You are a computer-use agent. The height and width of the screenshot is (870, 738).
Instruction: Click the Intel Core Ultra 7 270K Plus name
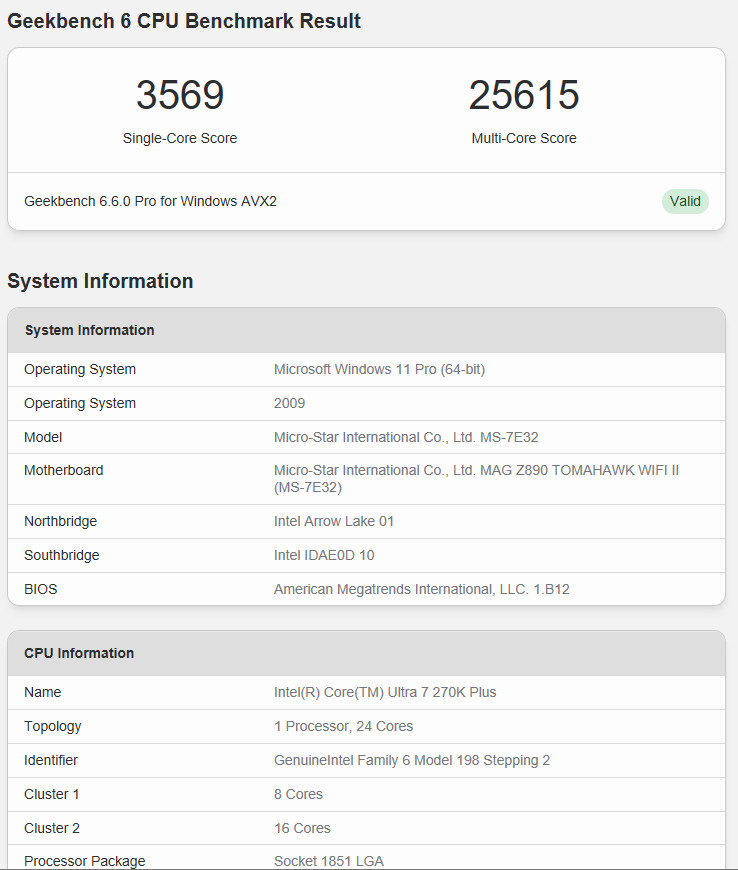pos(385,692)
